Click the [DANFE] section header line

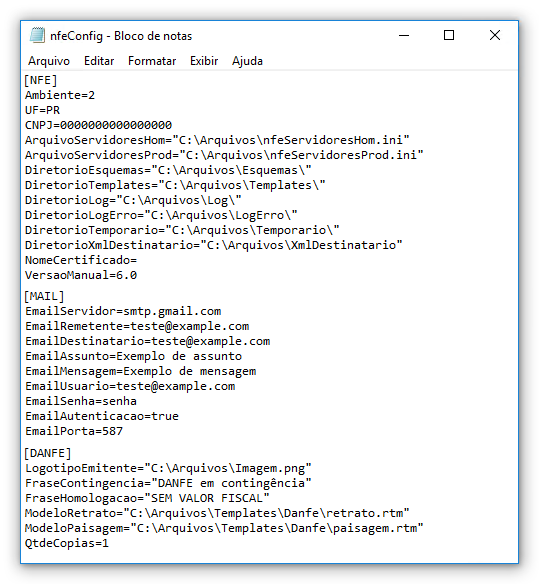tap(48, 453)
